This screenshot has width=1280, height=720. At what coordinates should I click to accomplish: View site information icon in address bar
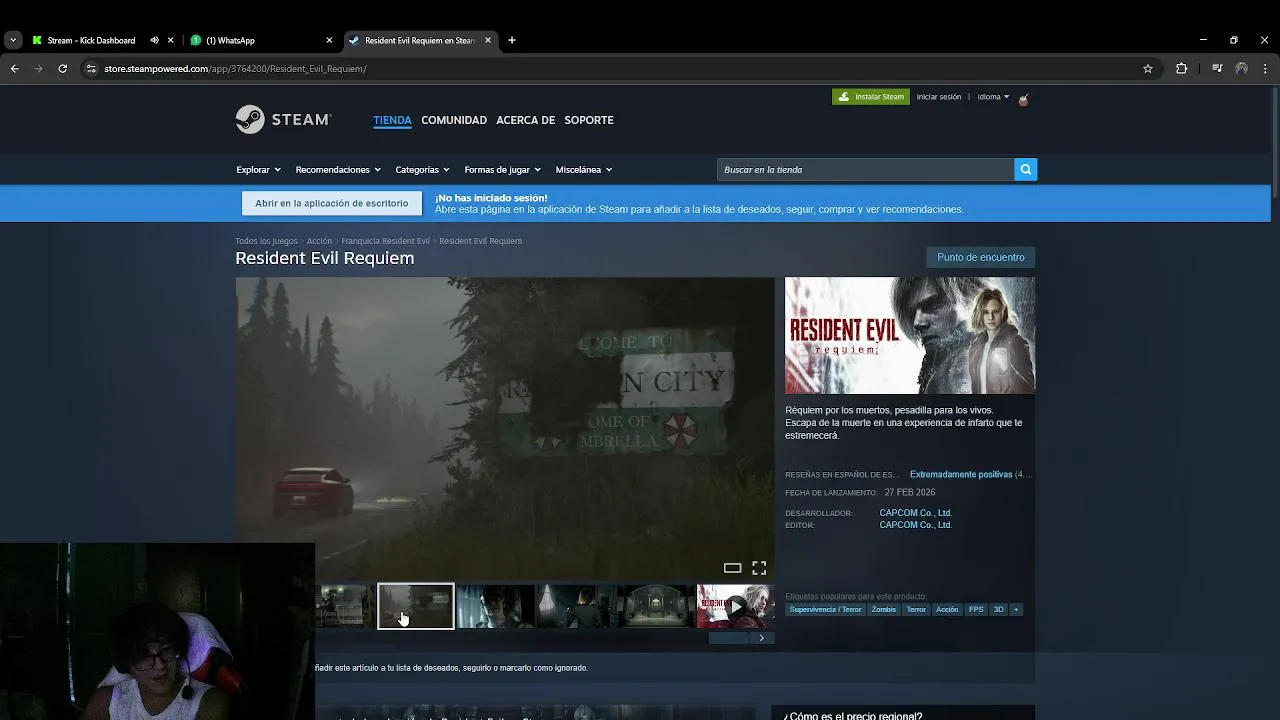(x=91, y=69)
